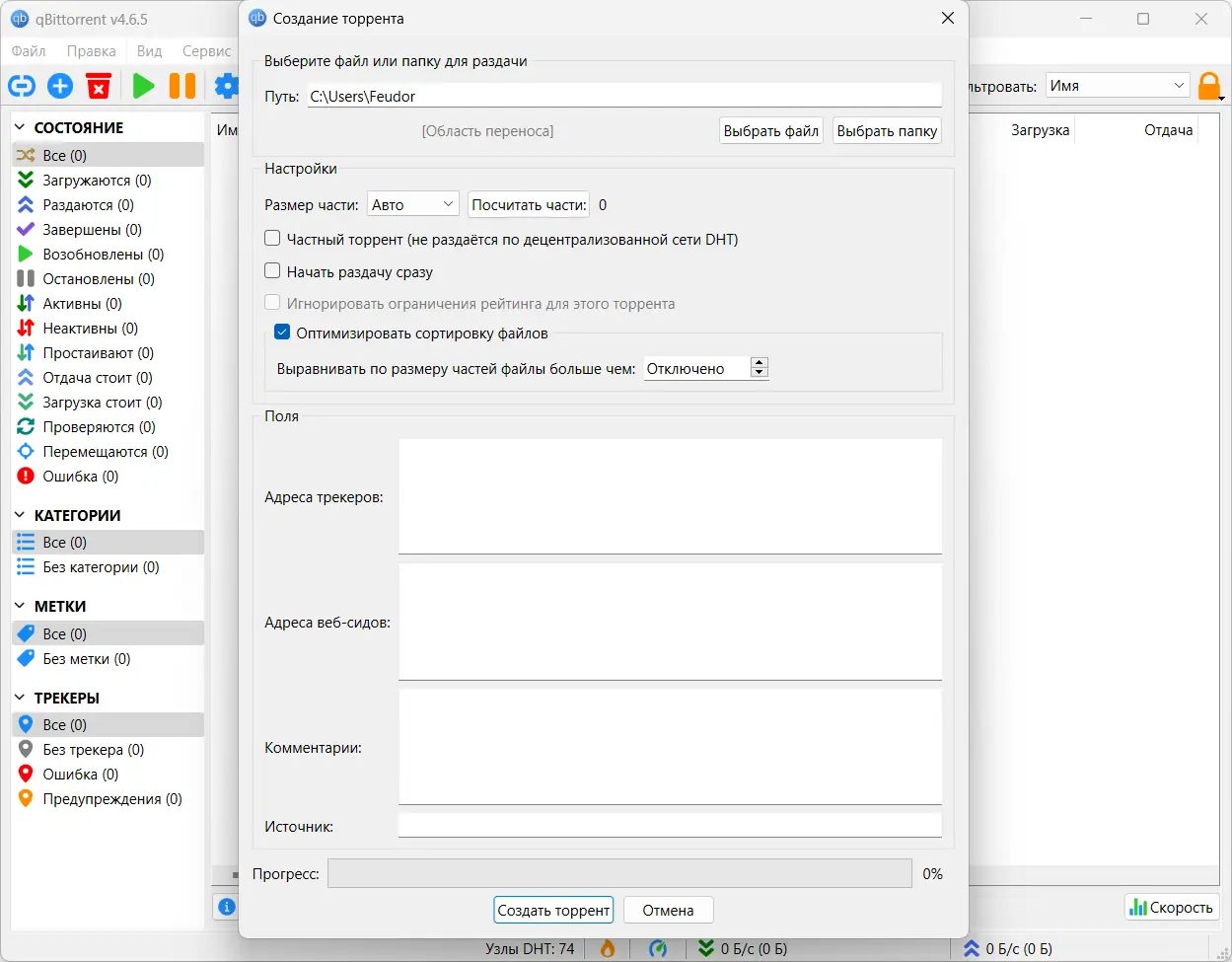Open the 'Размер части' Авто dropdown

[x=413, y=204]
